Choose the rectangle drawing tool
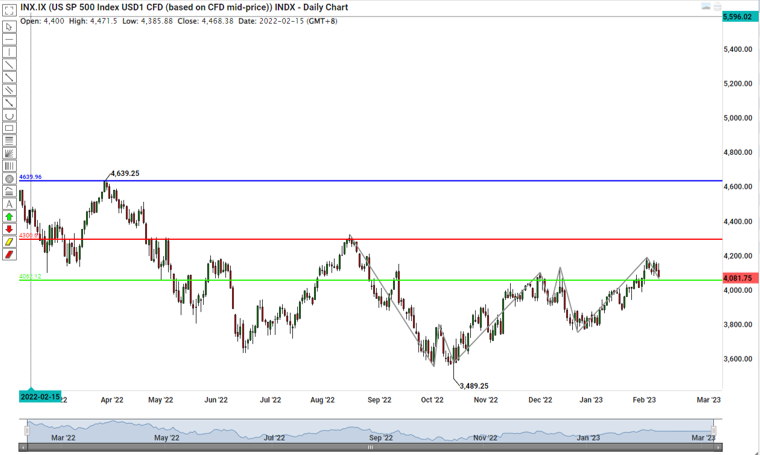This screenshot has width=760, height=455. point(9,128)
